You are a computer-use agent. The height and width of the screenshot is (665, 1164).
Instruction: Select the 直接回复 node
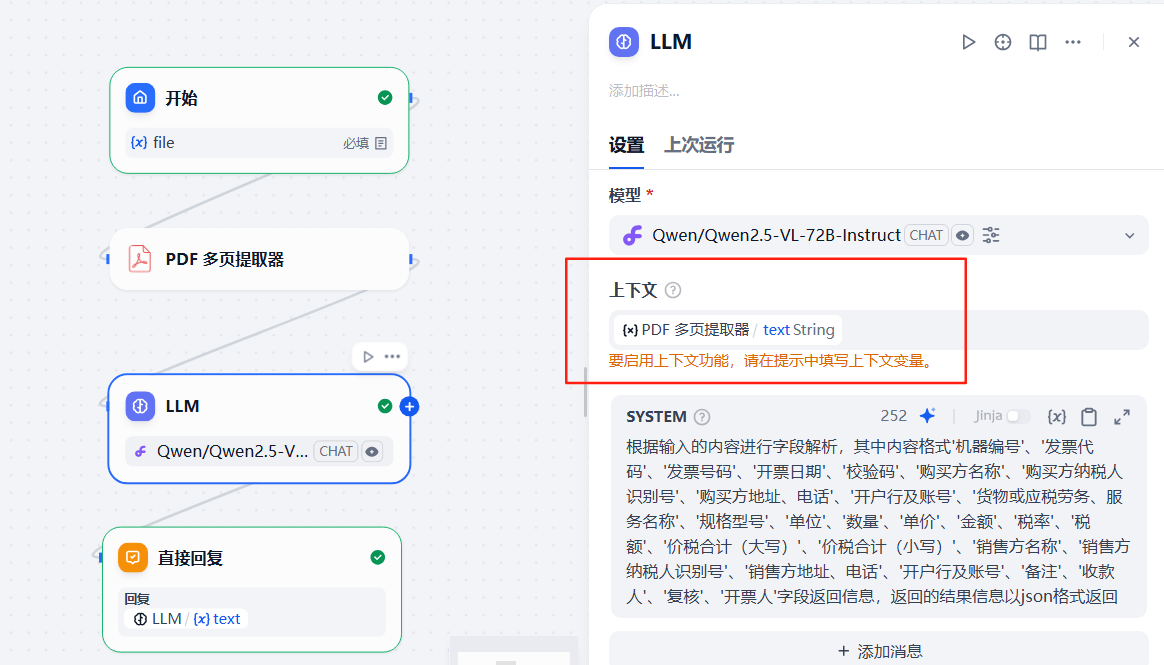(x=252, y=589)
